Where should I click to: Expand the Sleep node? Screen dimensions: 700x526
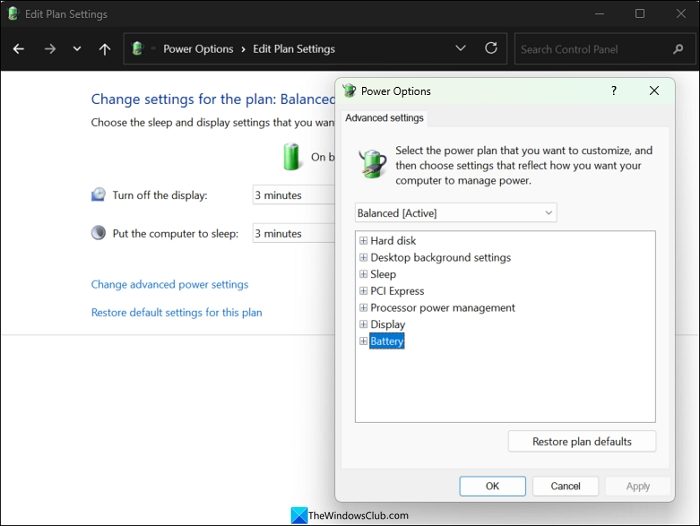pos(363,274)
